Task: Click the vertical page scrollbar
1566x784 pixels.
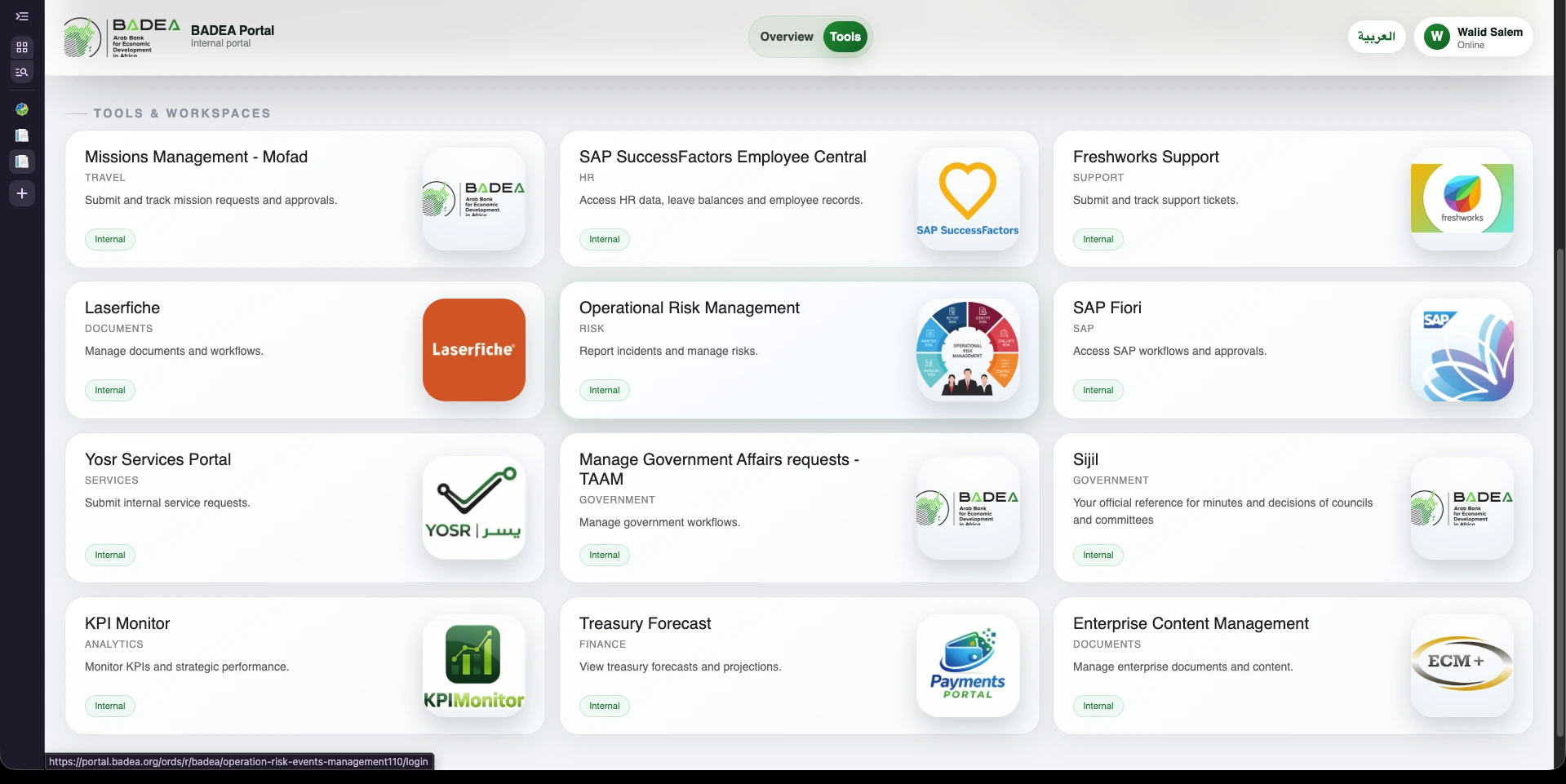Action: (x=1560, y=492)
